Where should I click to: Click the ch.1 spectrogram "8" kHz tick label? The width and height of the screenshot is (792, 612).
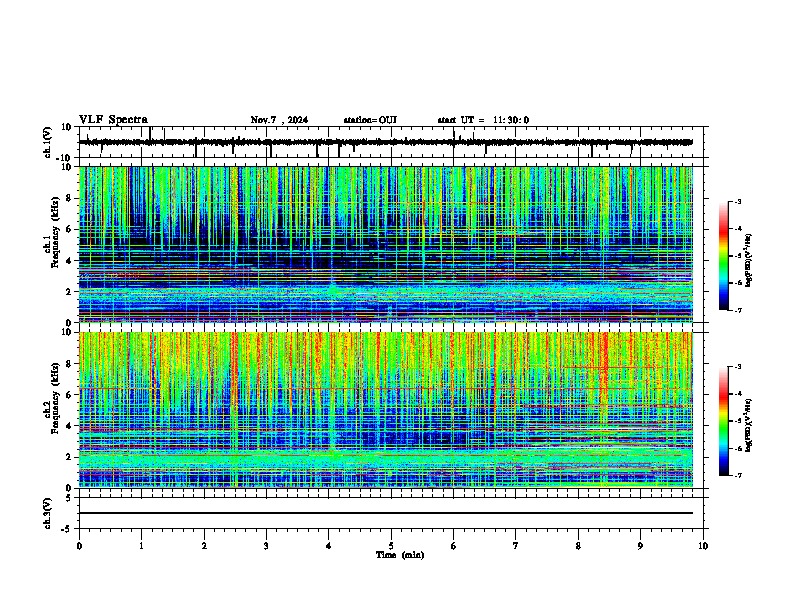click(x=70, y=198)
